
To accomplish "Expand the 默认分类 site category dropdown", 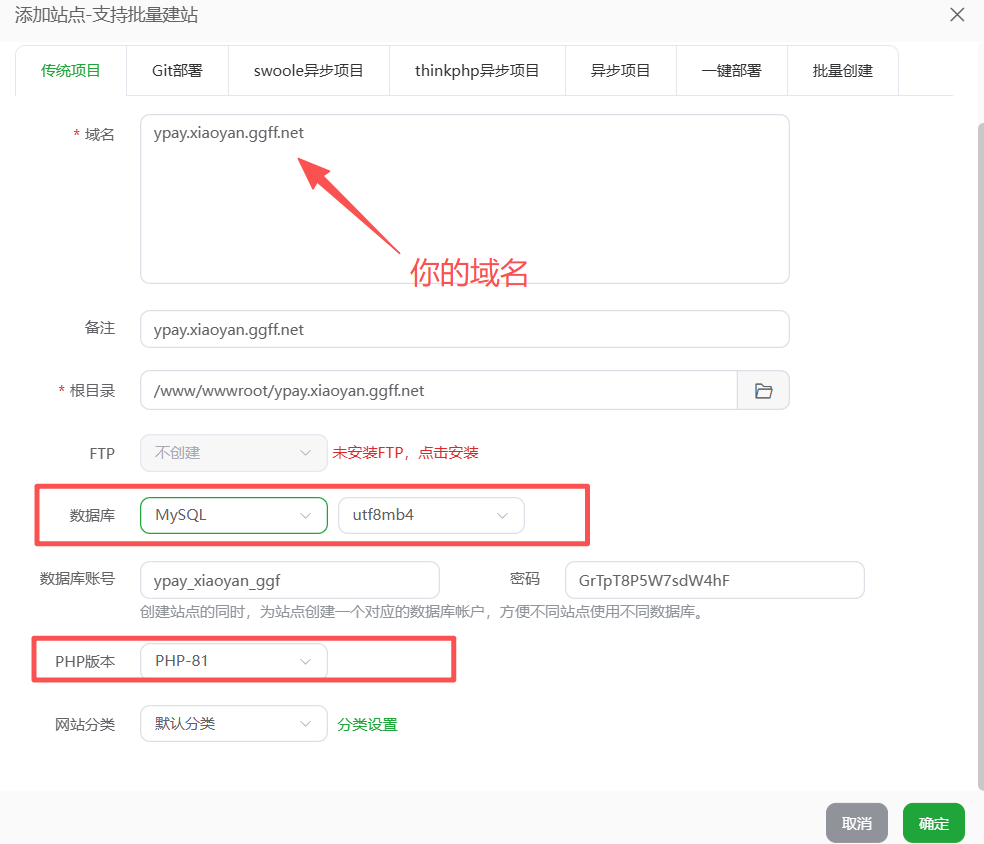I will (x=233, y=724).
